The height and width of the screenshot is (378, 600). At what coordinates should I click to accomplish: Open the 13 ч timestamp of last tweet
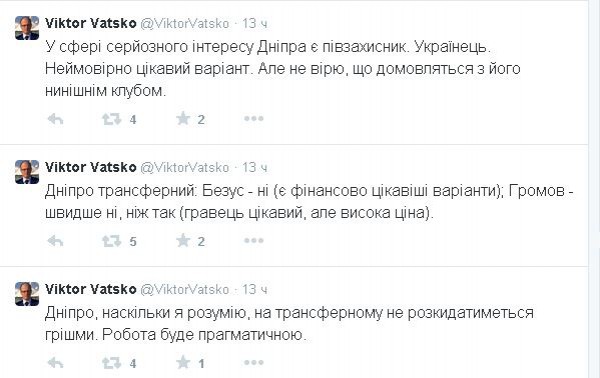pyautogui.click(x=254, y=289)
